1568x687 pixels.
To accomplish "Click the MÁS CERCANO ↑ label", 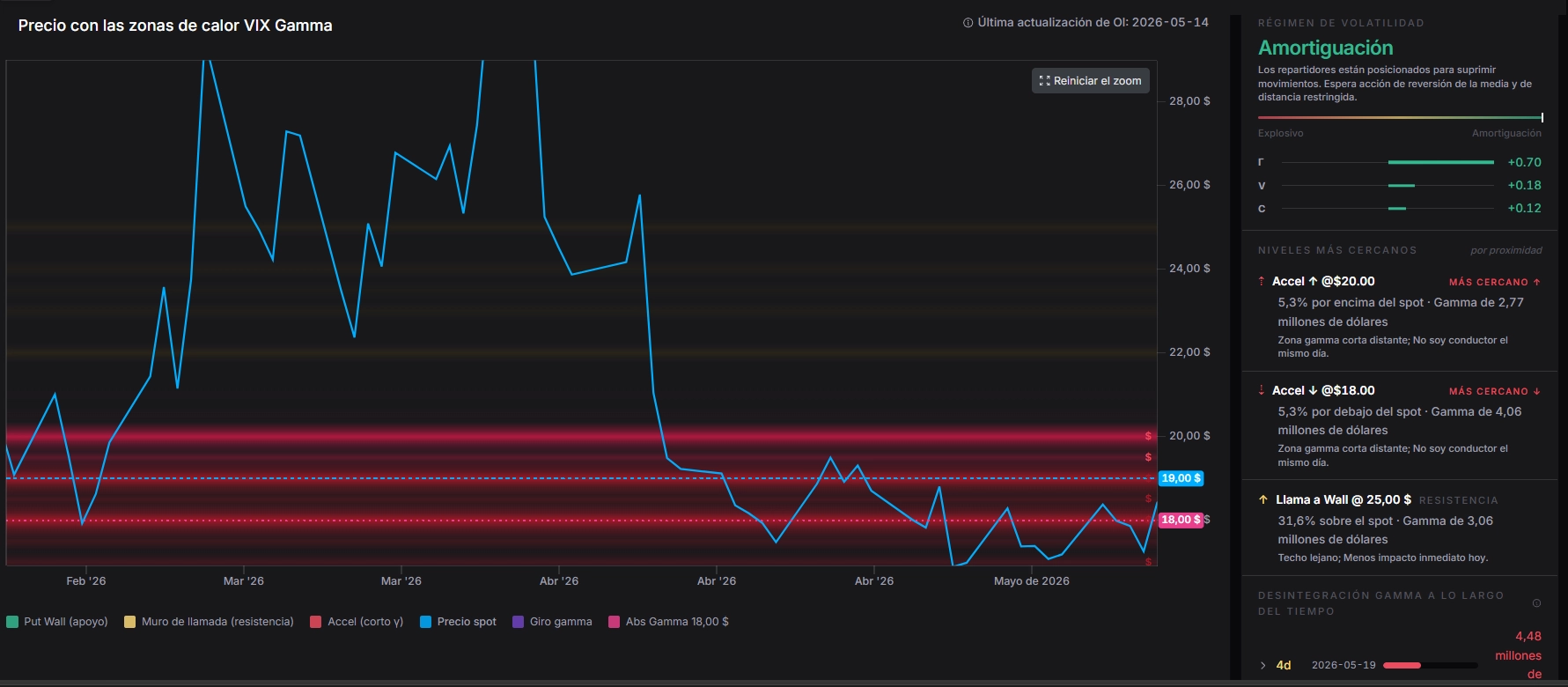I will point(1495,282).
